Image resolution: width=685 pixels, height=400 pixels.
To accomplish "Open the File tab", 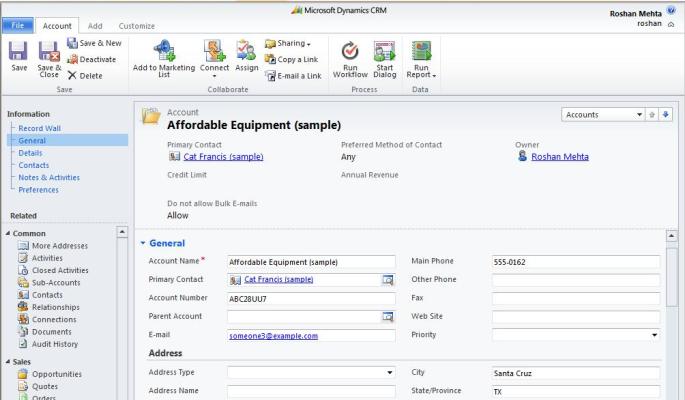I will click(20, 25).
